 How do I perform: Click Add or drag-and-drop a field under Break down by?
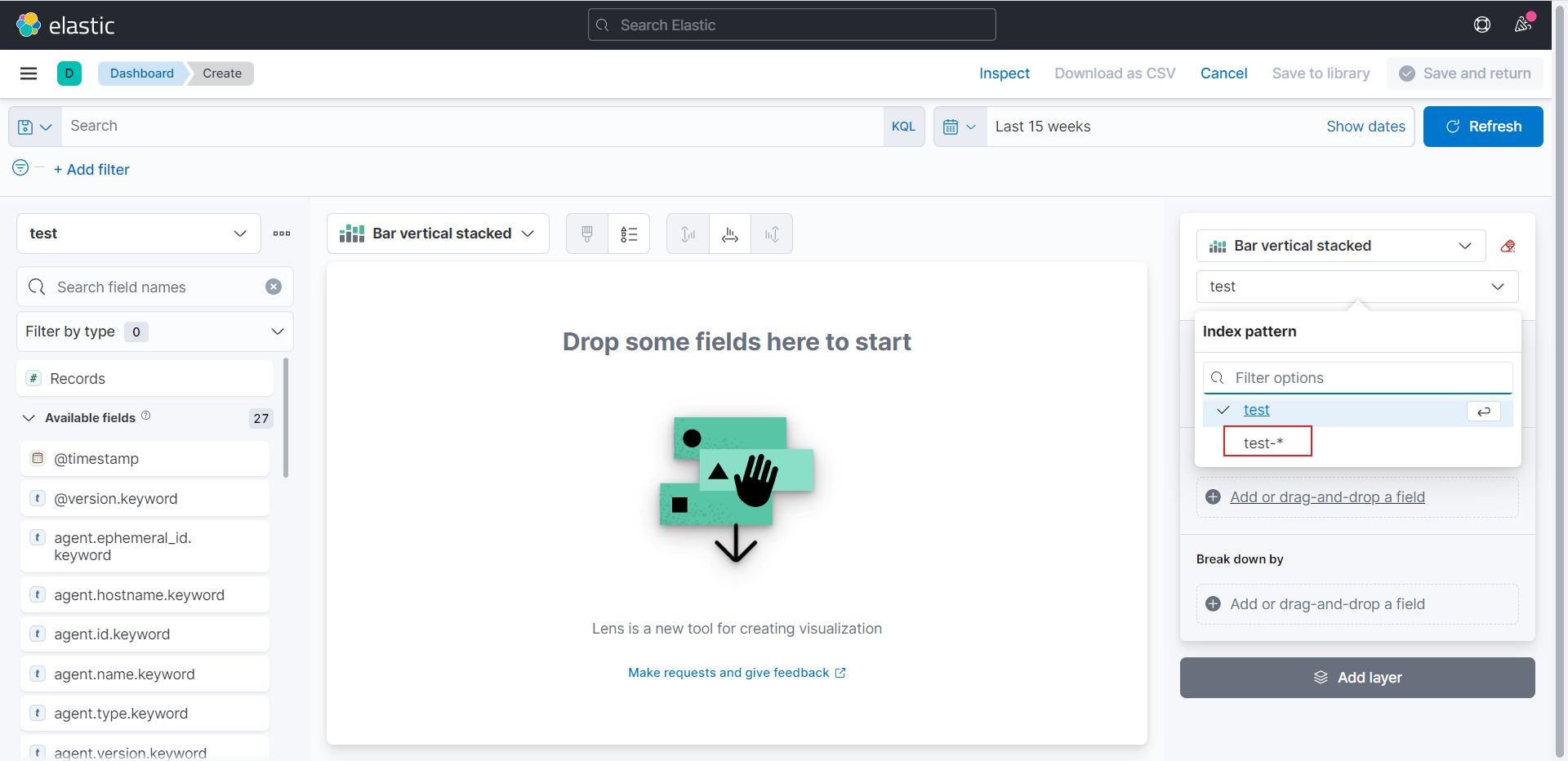(1357, 604)
